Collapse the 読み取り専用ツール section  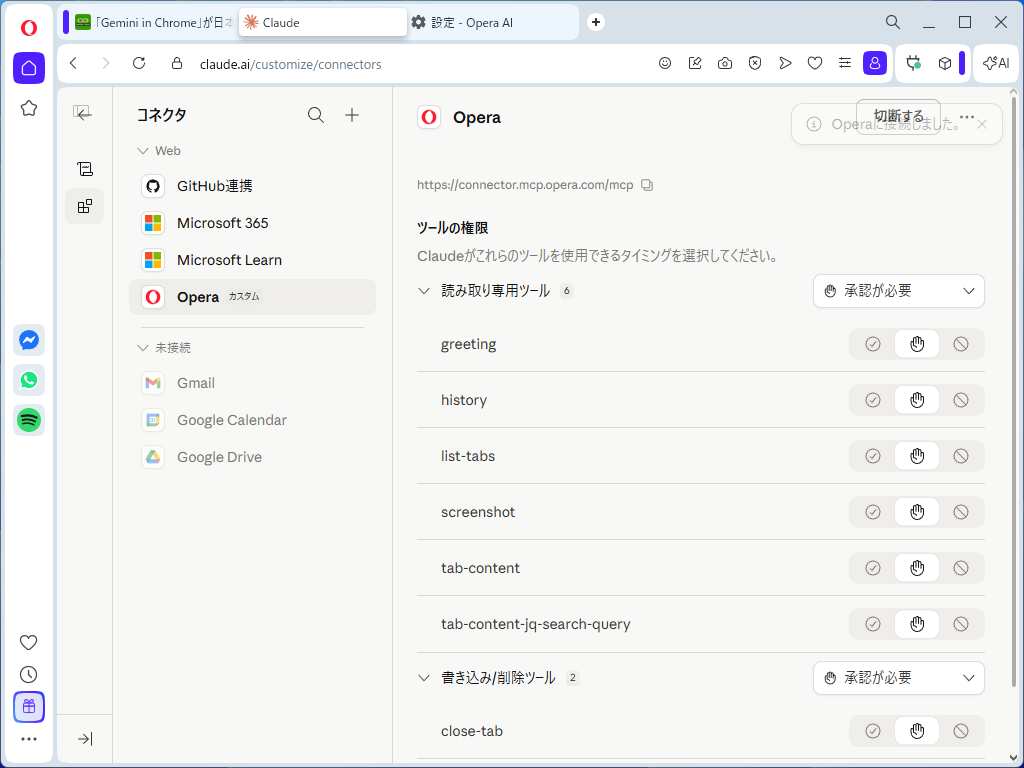424,291
